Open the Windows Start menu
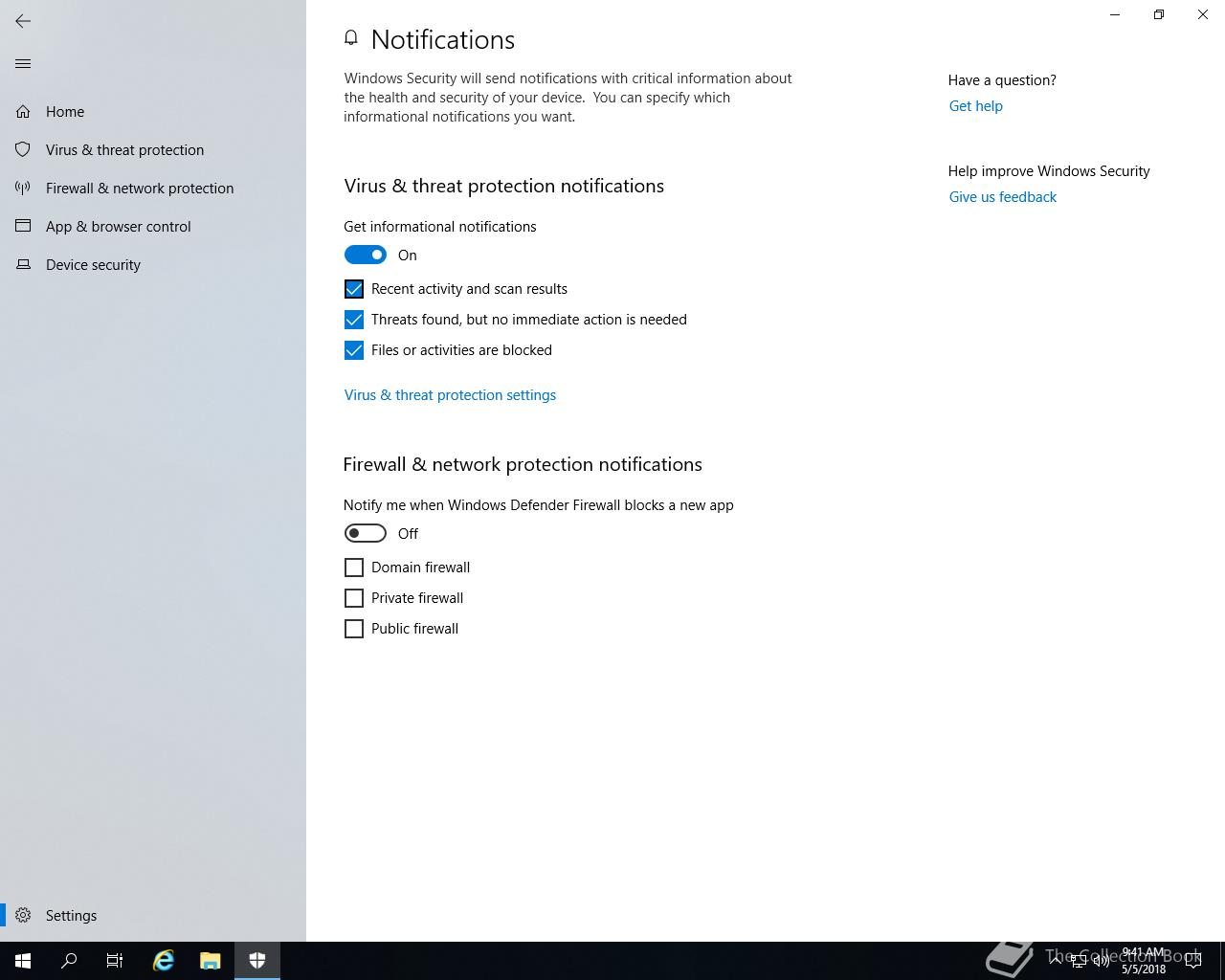The image size is (1225, 980). [23, 961]
